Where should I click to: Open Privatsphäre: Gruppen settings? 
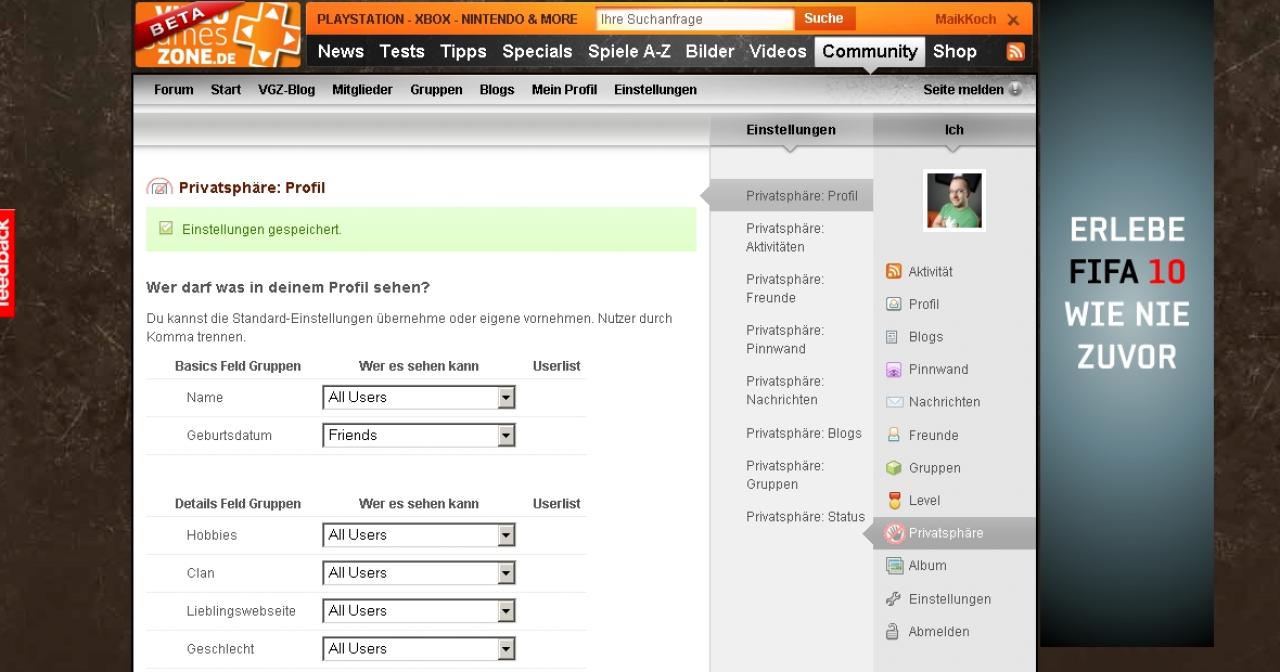pyautogui.click(x=785, y=475)
